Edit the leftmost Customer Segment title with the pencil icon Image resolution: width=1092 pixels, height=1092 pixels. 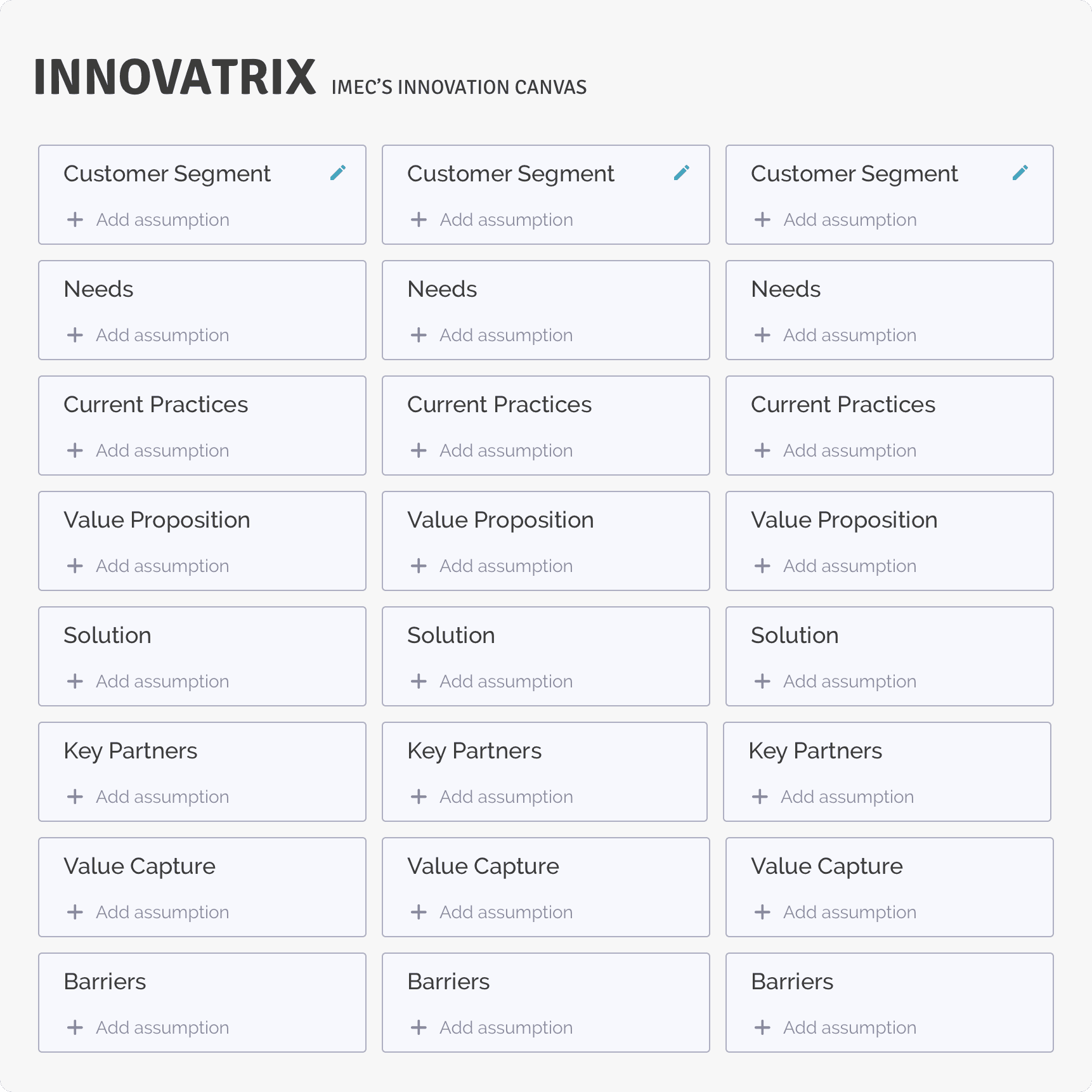click(338, 172)
